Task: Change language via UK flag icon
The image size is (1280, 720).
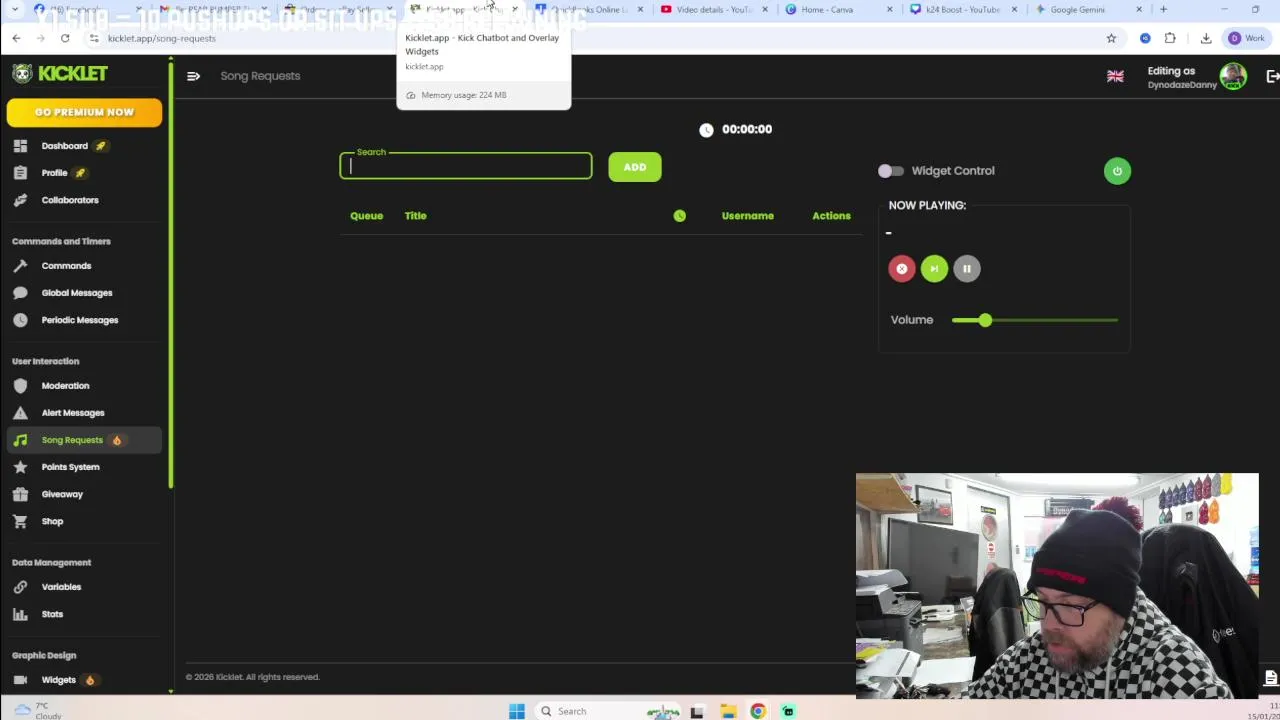Action: (1115, 77)
